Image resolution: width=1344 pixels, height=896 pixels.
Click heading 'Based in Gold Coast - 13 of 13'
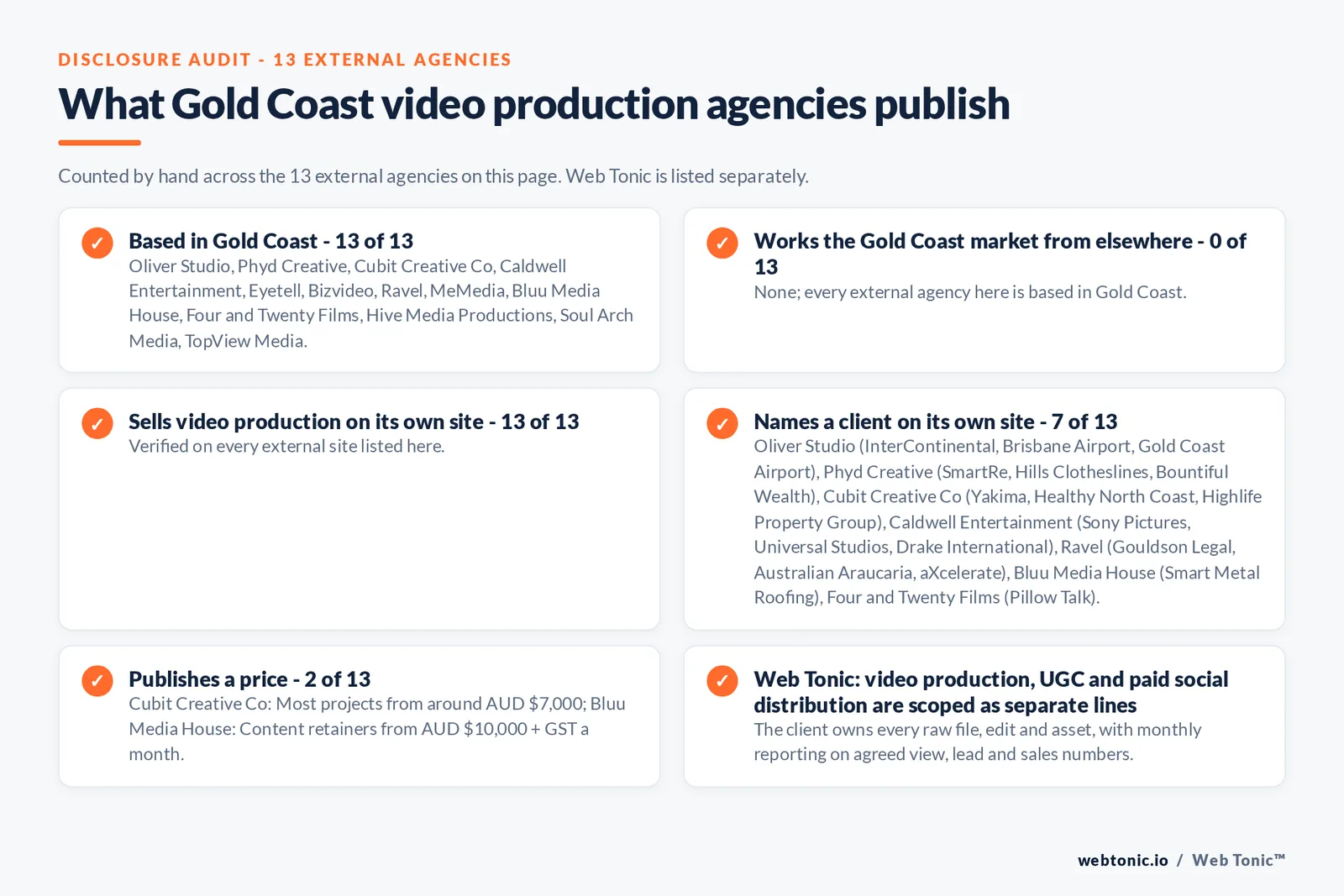coord(271,241)
